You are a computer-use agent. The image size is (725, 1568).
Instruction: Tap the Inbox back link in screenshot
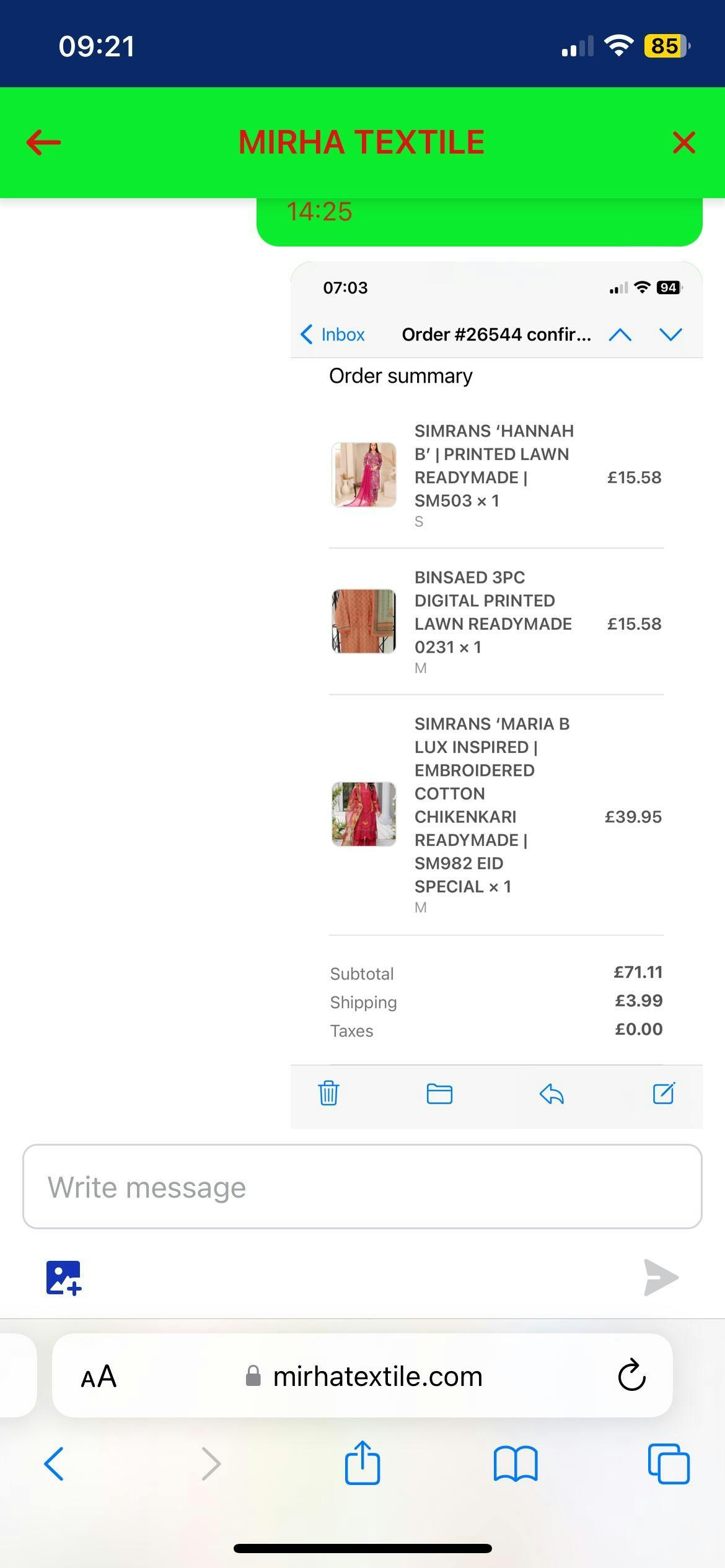(x=333, y=334)
